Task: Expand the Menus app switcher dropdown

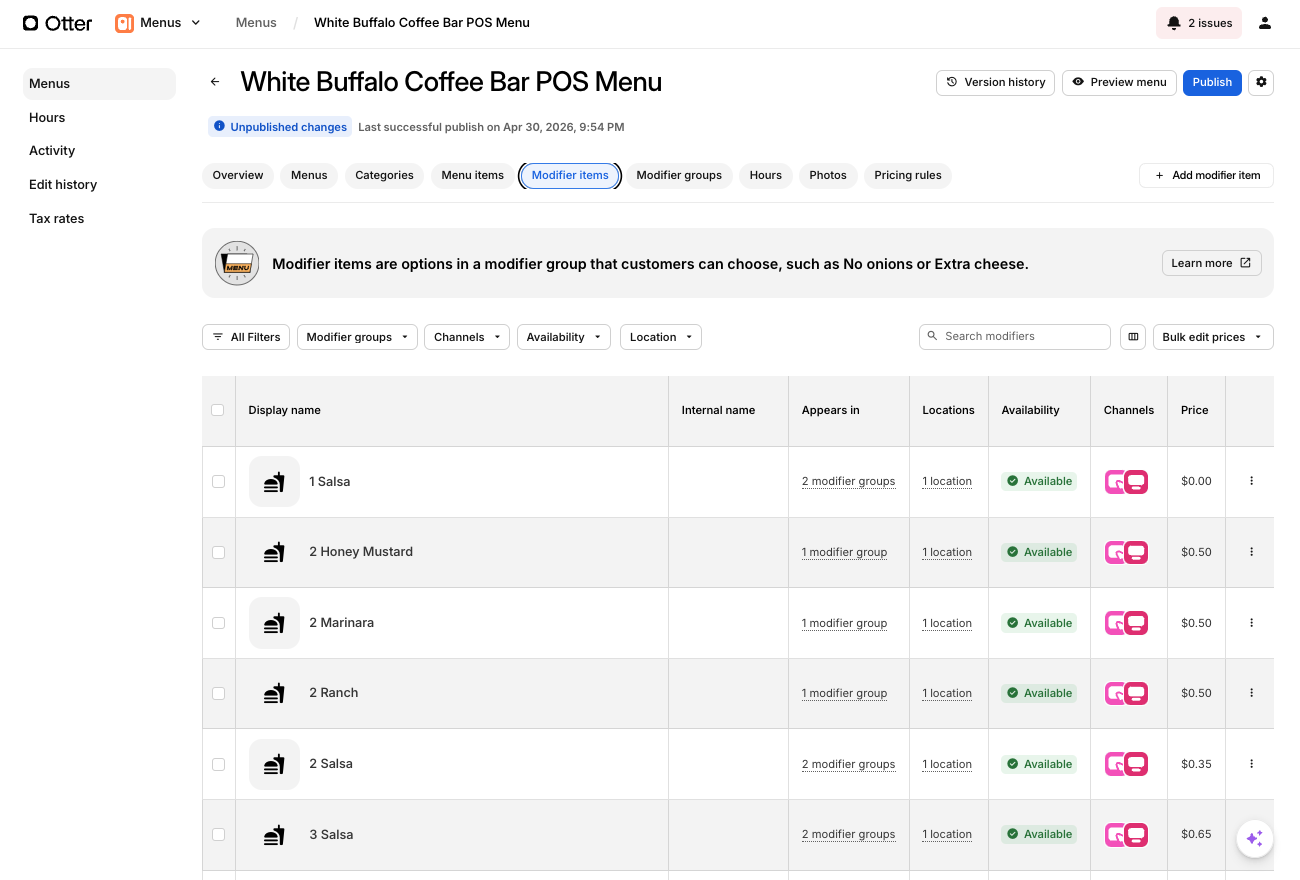Action: tap(158, 23)
